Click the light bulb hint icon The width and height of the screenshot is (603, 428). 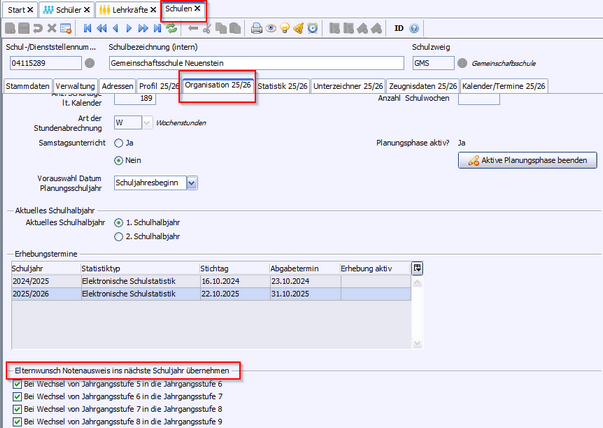click(x=285, y=28)
